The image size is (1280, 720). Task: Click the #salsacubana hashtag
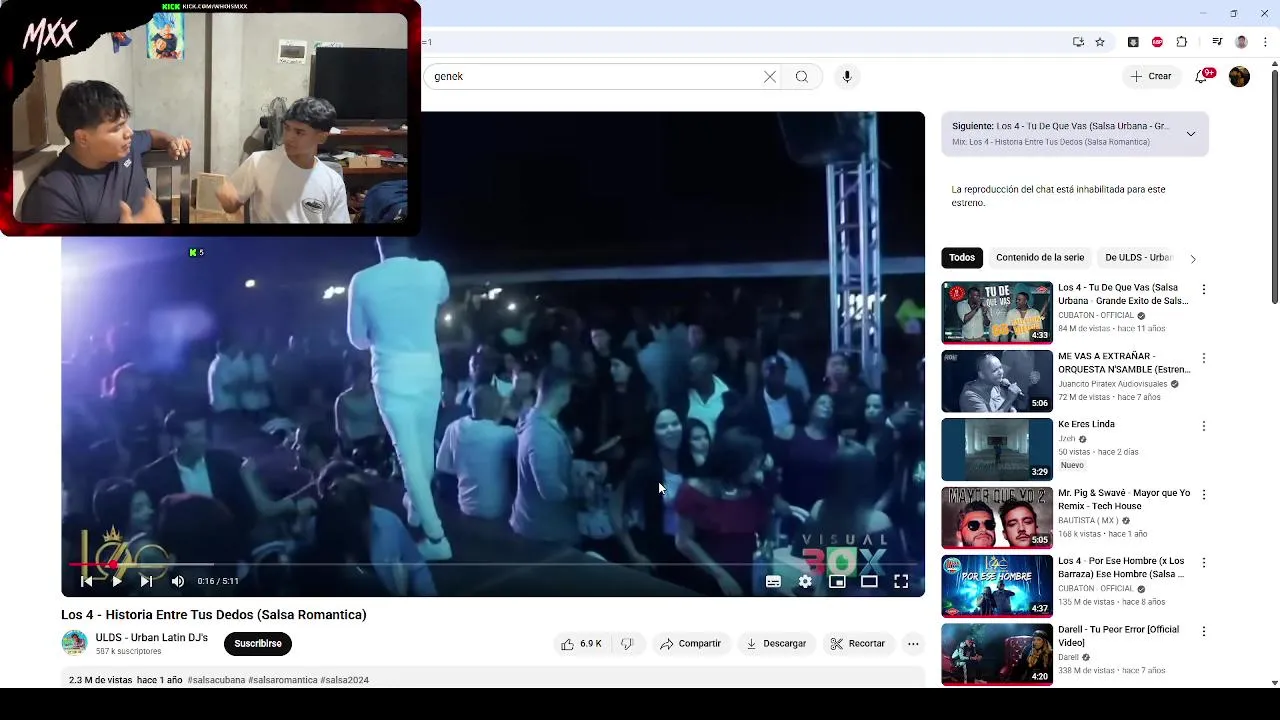(x=216, y=680)
